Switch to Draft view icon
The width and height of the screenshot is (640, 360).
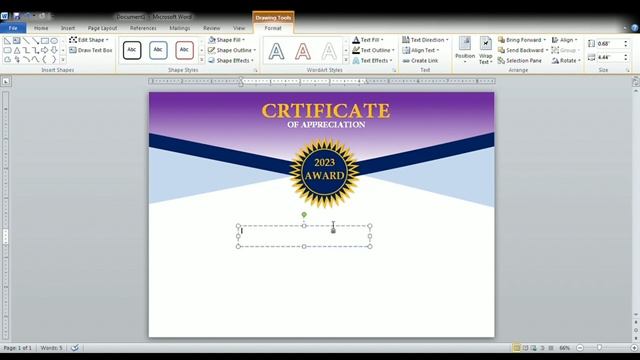click(551, 348)
